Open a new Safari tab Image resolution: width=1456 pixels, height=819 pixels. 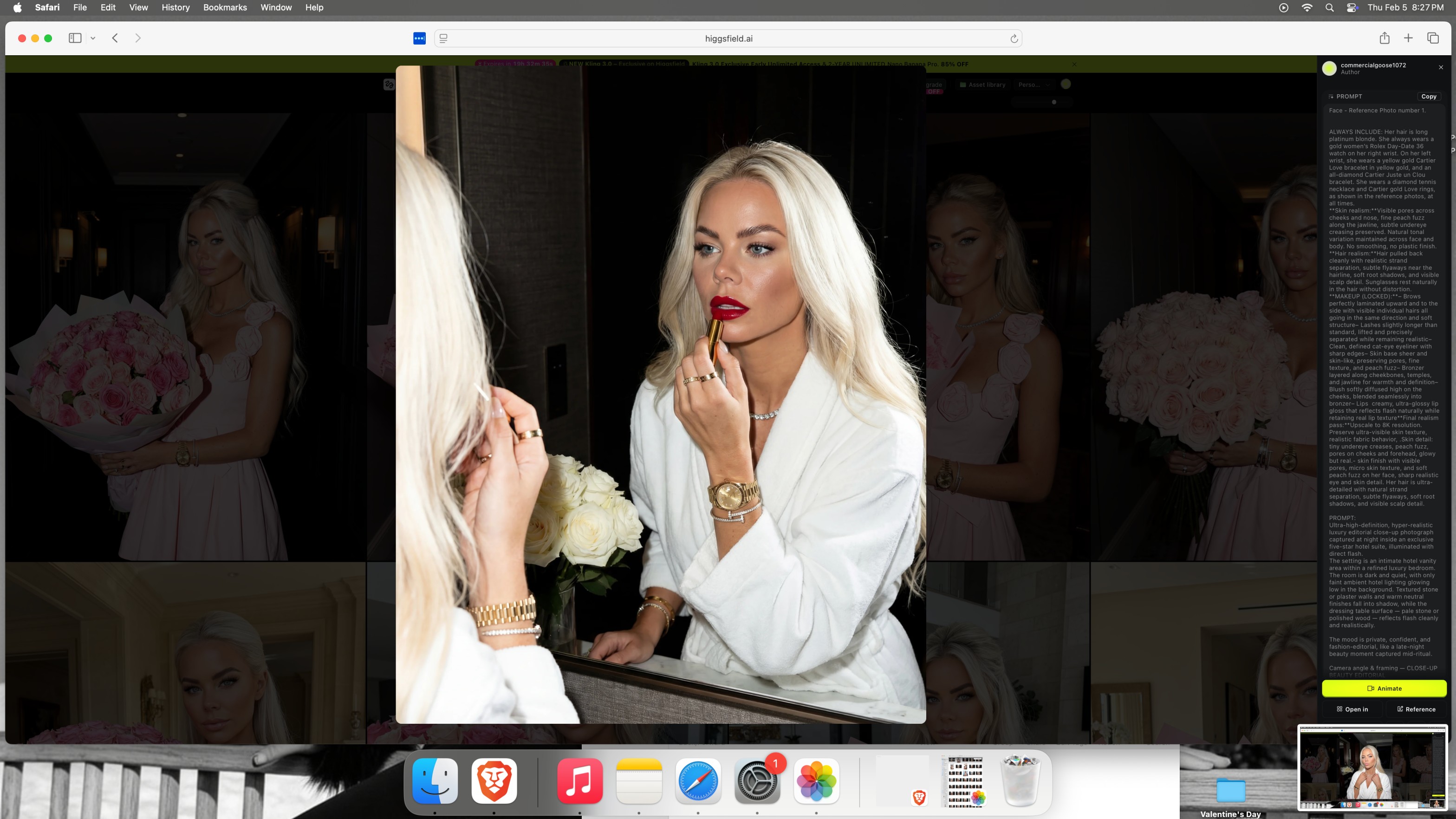point(1408,38)
